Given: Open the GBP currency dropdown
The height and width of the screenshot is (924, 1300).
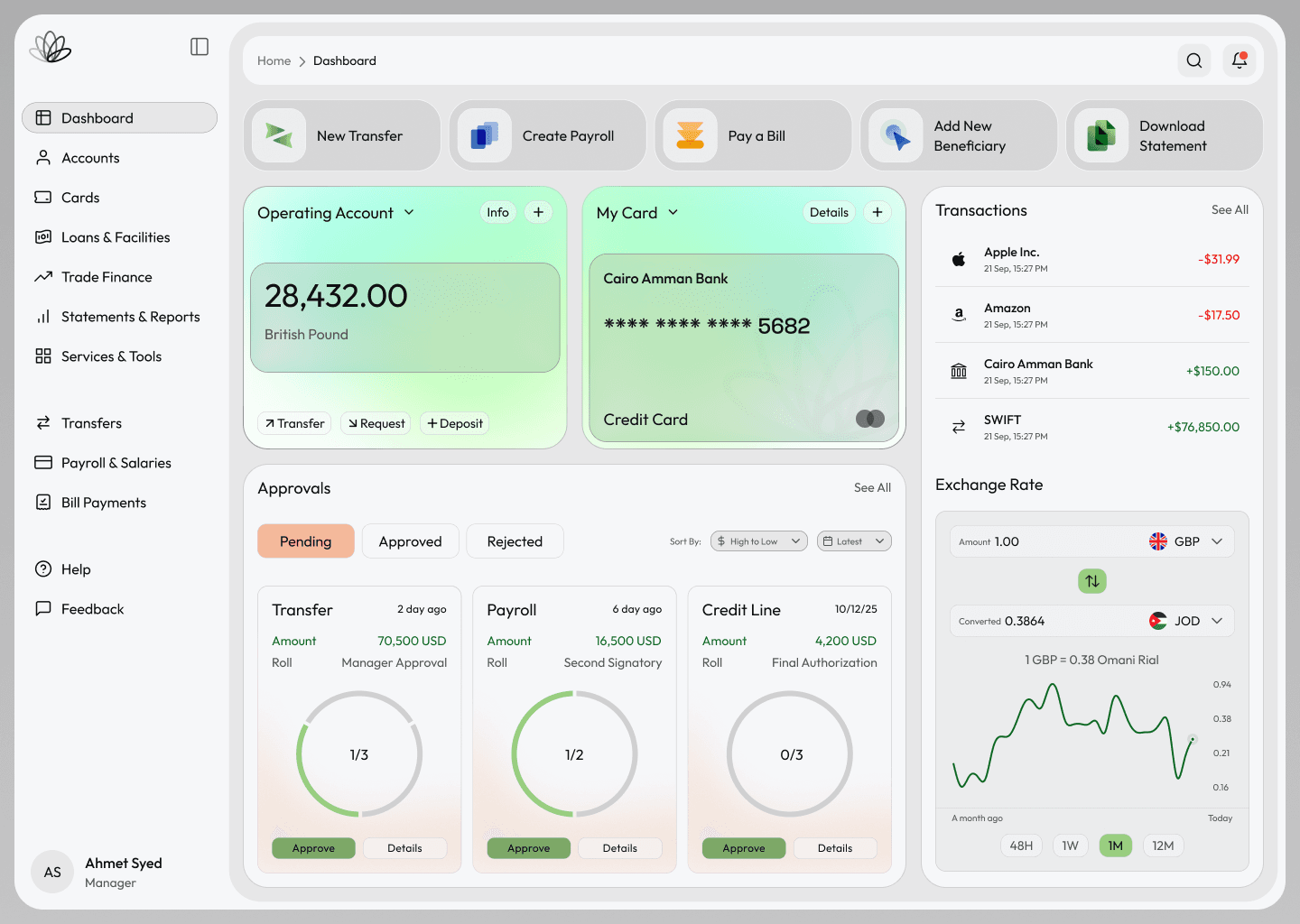Looking at the screenshot, I should [x=1186, y=541].
